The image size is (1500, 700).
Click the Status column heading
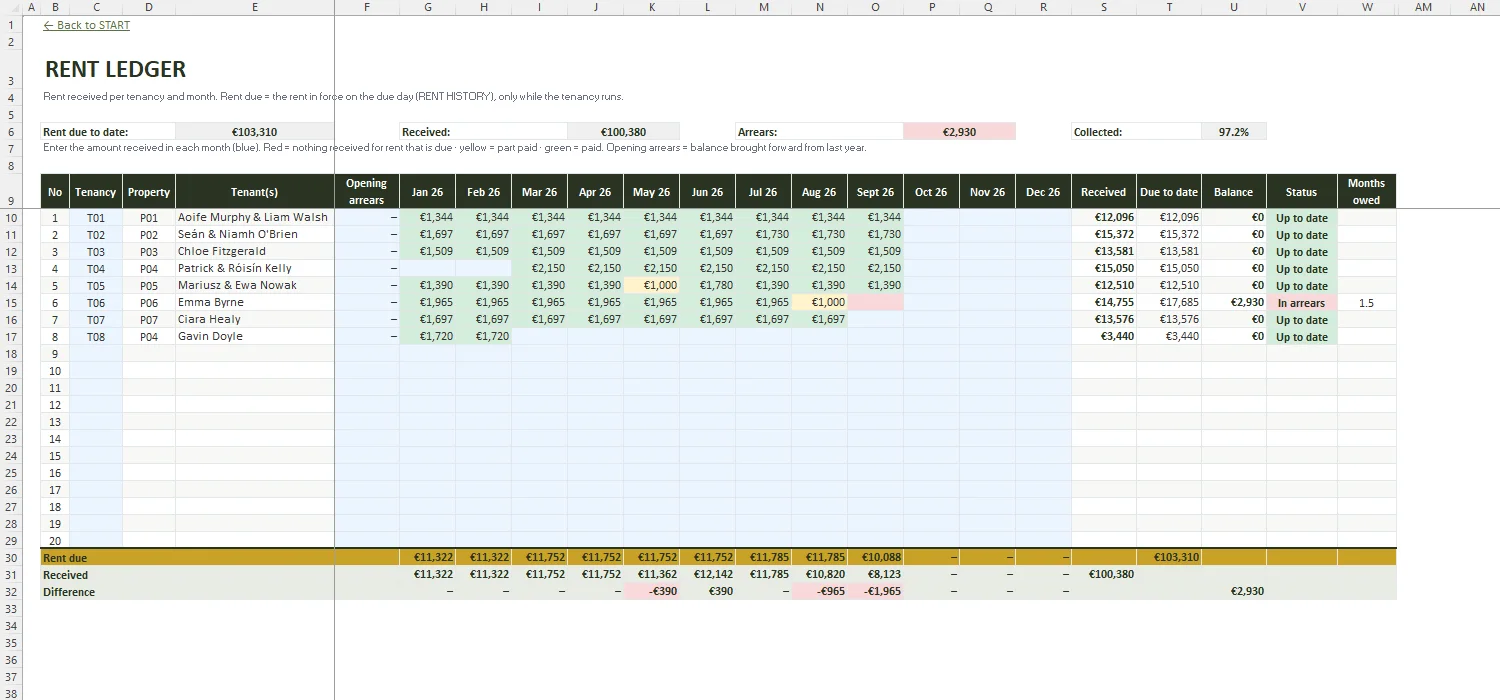click(x=1302, y=191)
